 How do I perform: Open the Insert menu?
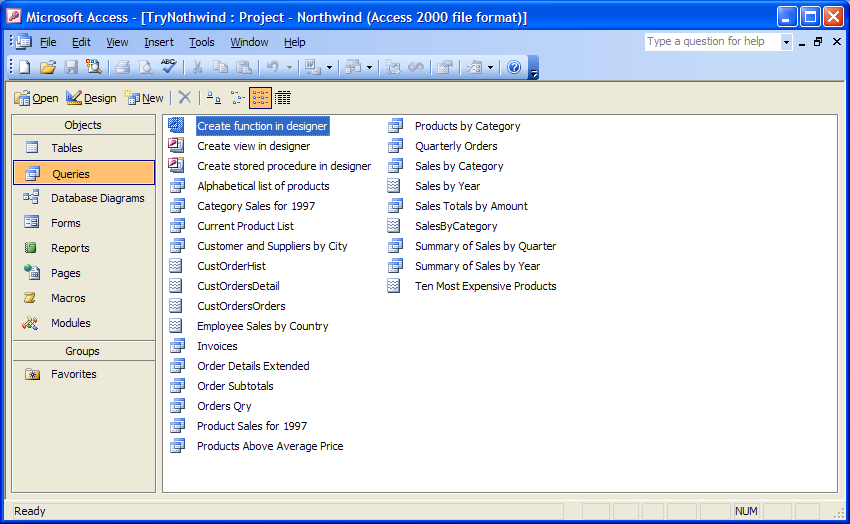click(158, 42)
